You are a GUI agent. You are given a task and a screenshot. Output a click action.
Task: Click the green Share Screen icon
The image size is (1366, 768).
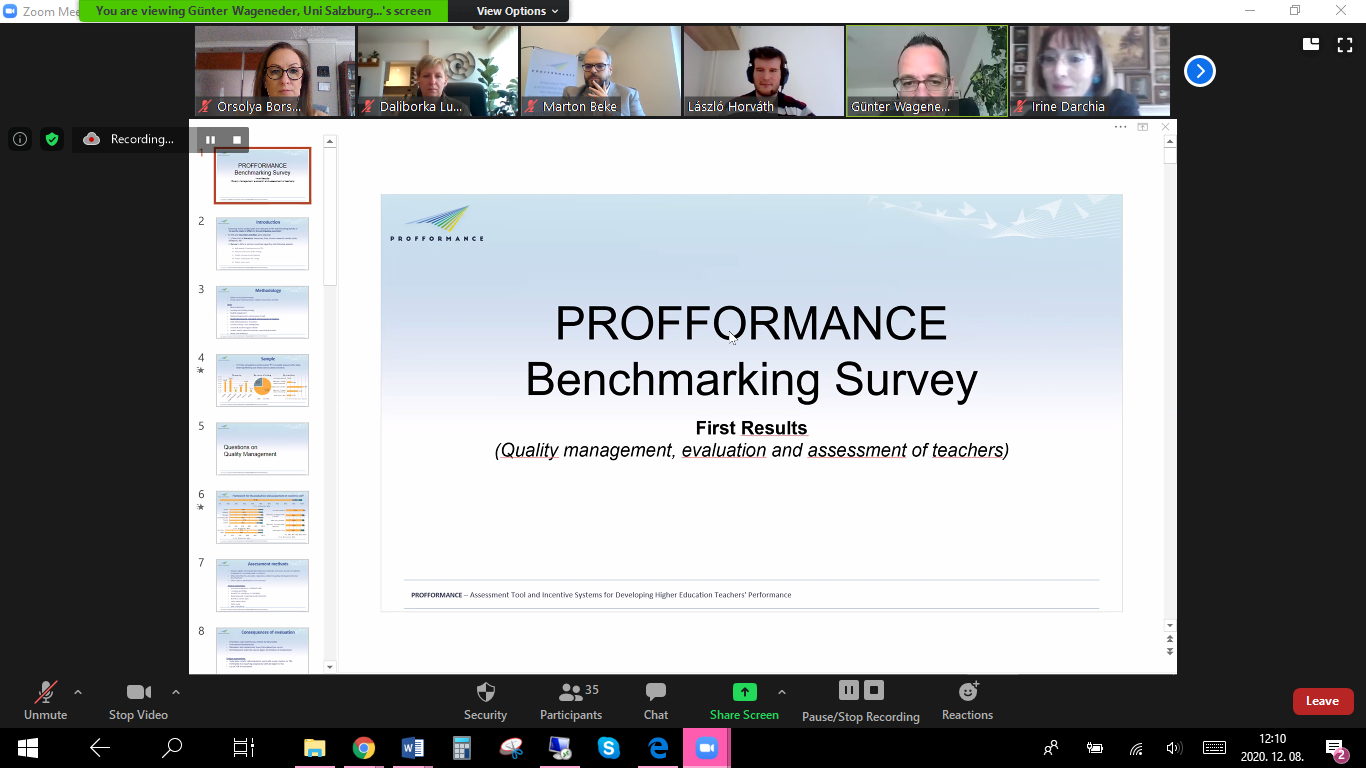click(744, 692)
